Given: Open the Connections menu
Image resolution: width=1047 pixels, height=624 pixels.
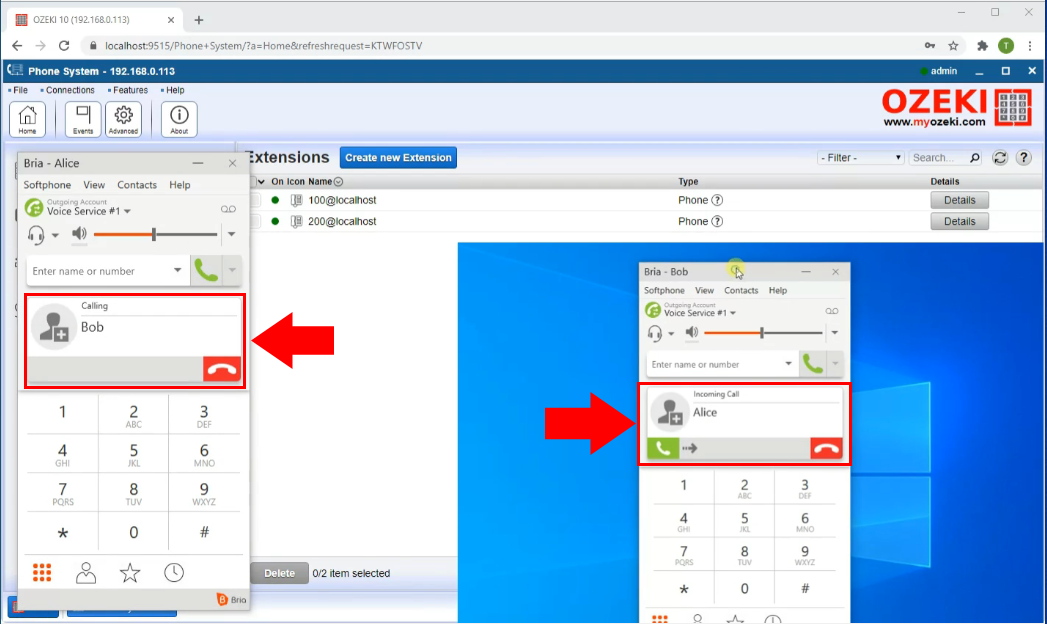Looking at the screenshot, I should coord(70,90).
